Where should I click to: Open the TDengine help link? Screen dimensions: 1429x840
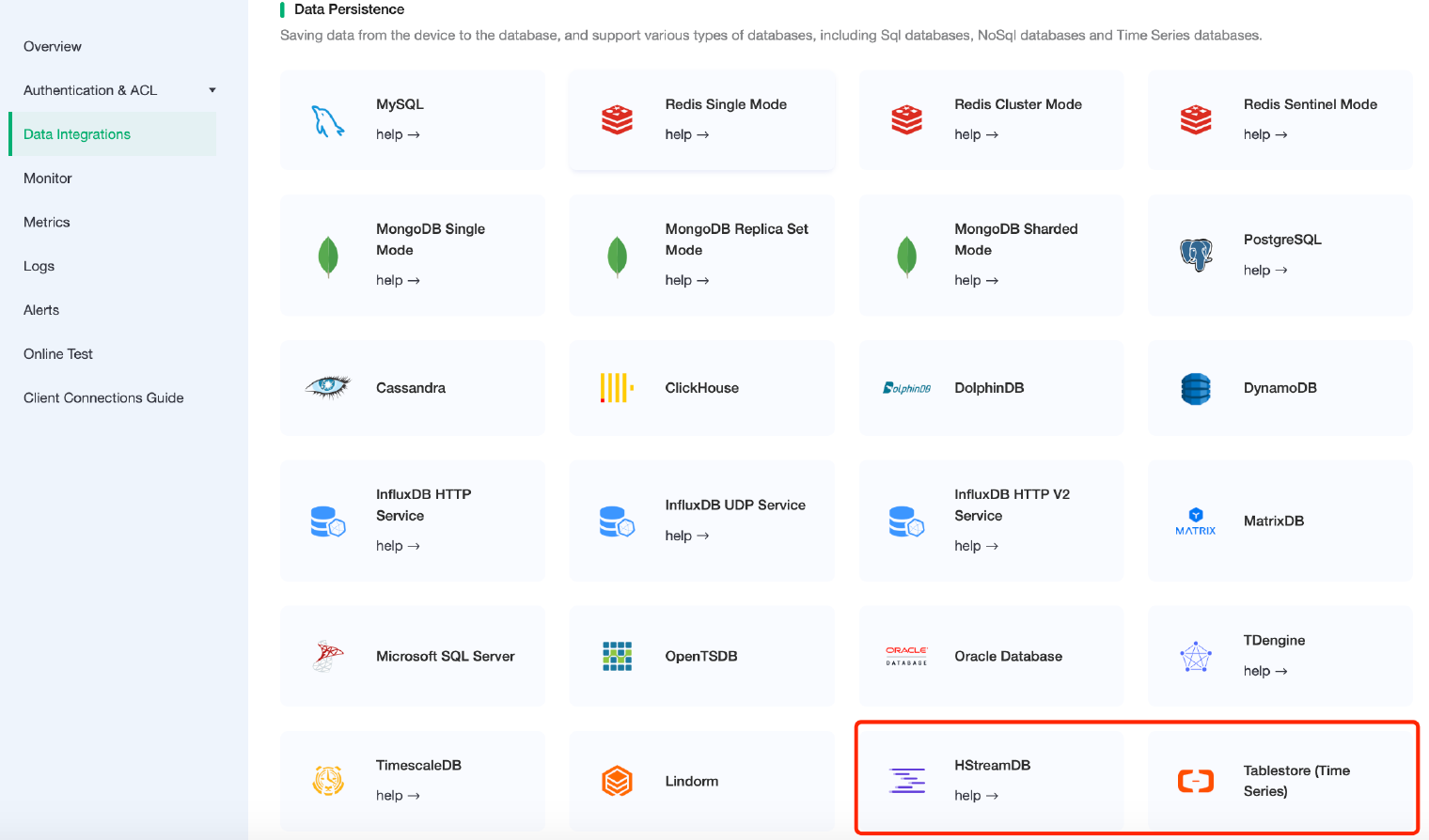(x=1265, y=671)
